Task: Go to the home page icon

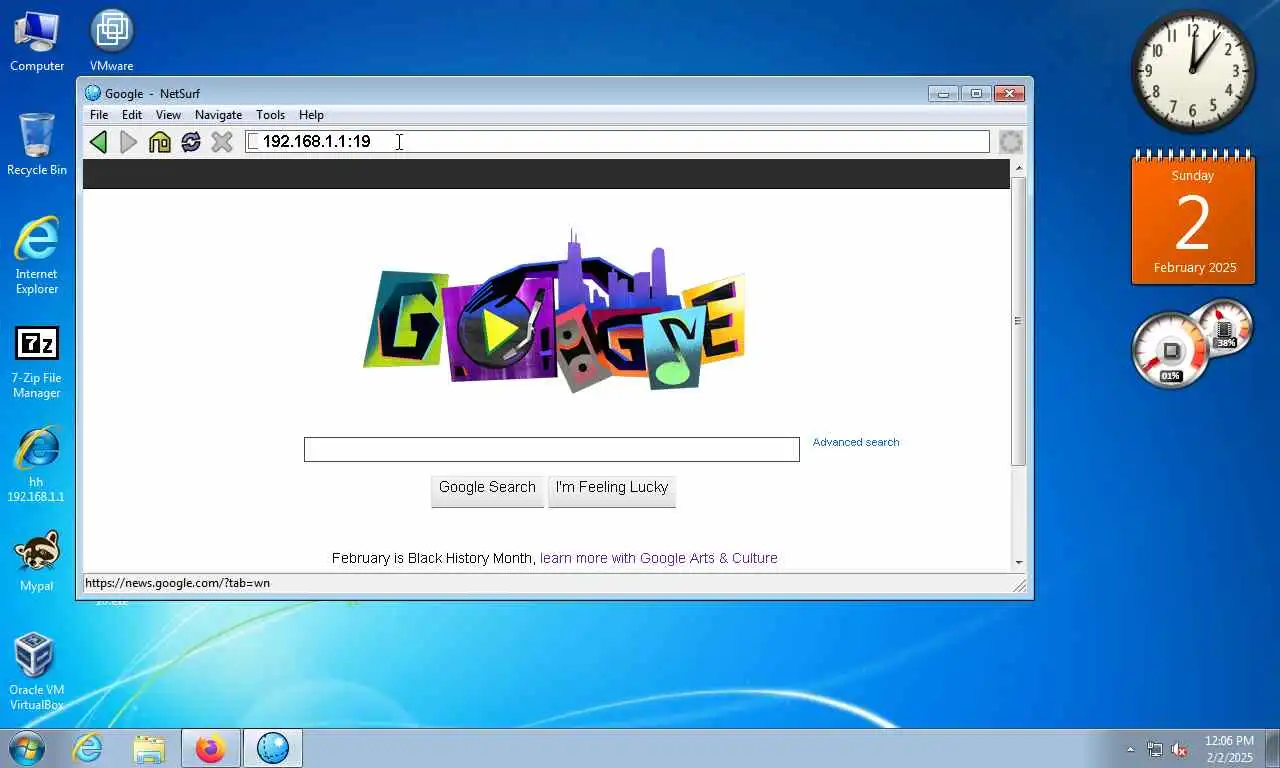Action: tap(160, 142)
